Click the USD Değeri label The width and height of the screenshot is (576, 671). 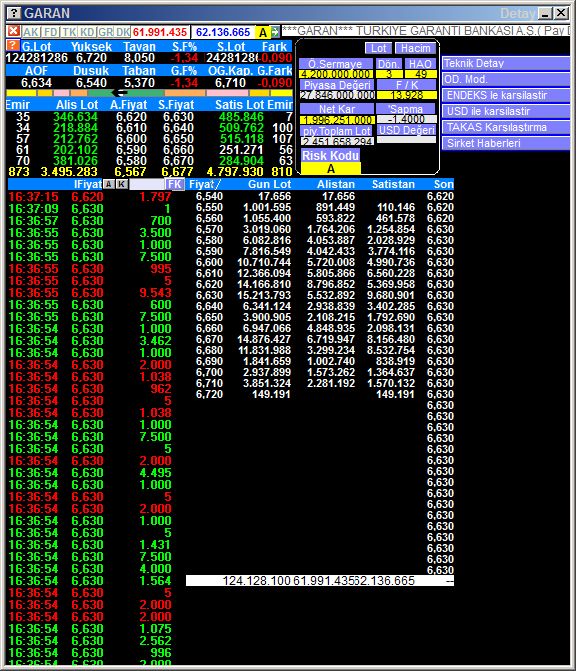[x=407, y=130]
